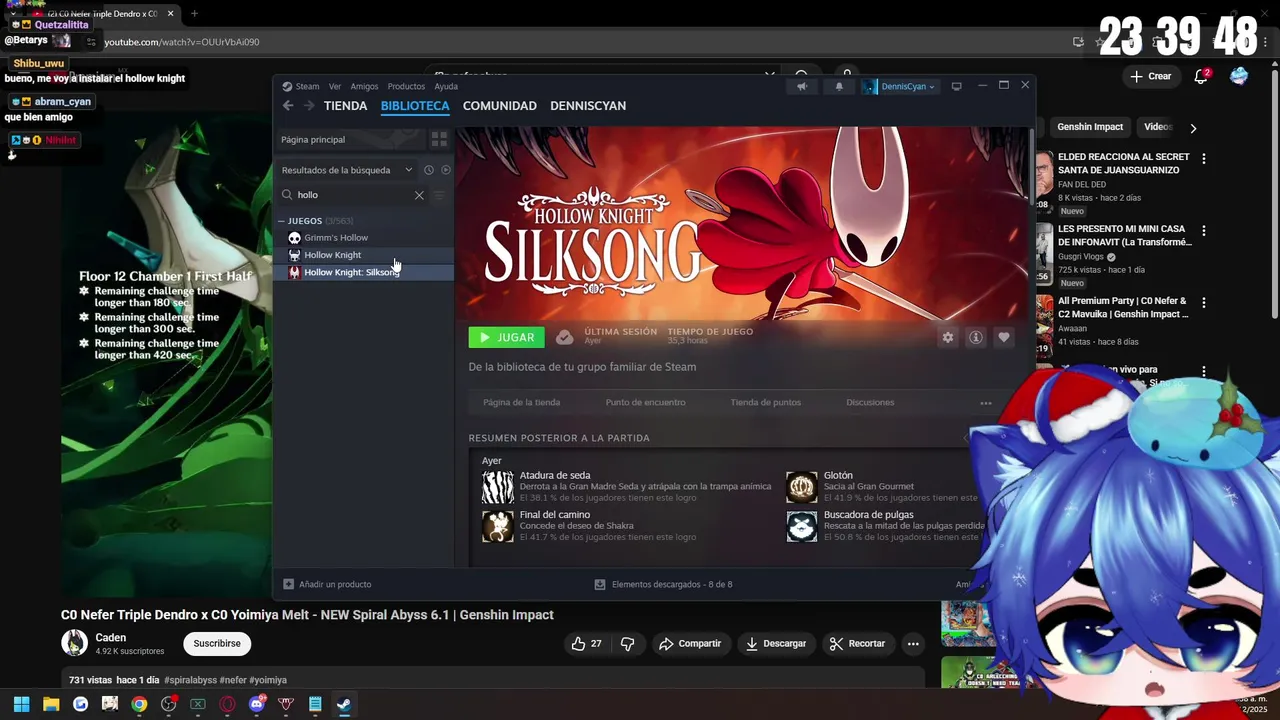Go to COMUNIDAD tab in Steam

(500, 106)
